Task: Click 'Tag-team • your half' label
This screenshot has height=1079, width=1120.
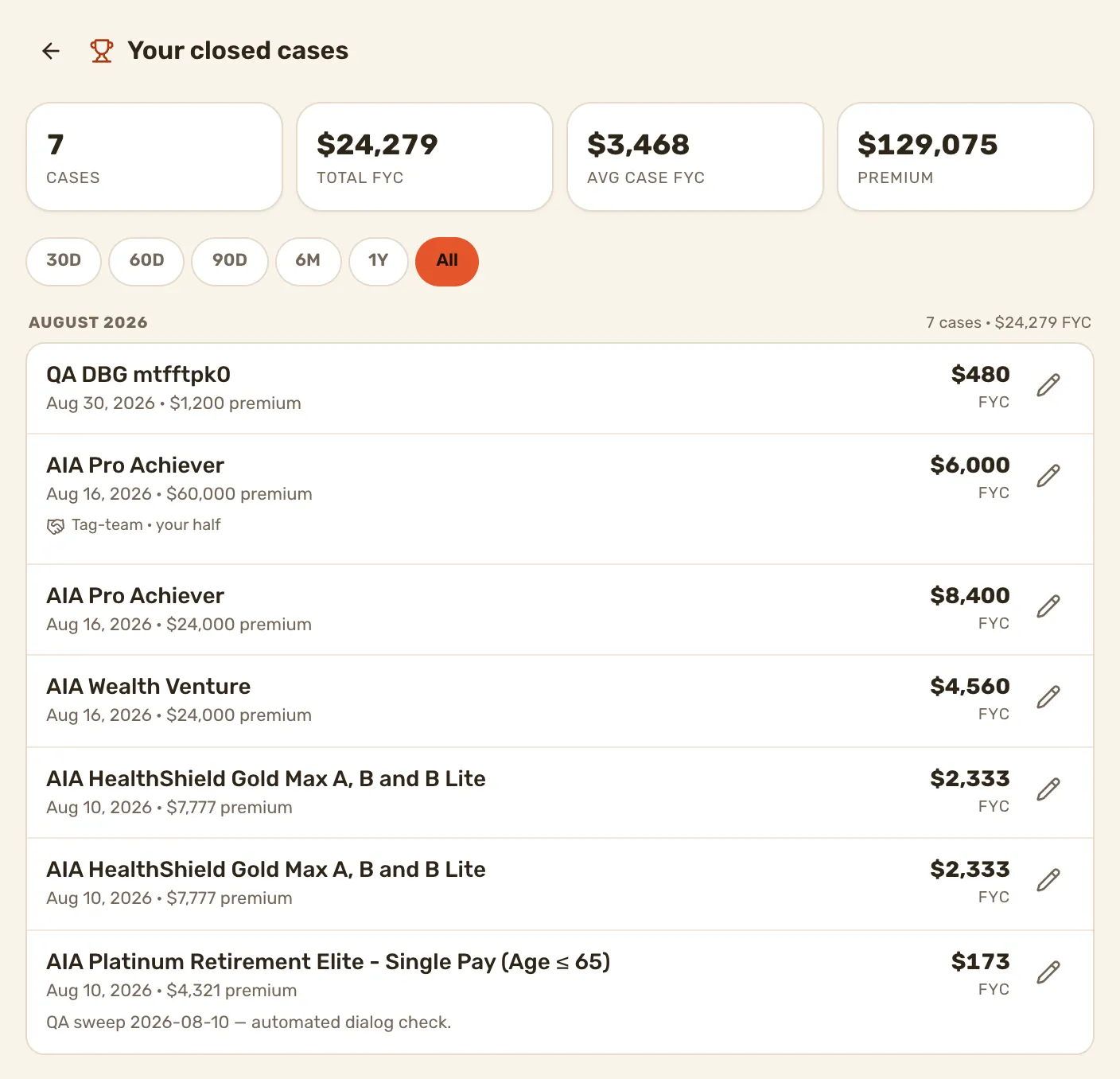Action: click(x=146, y=525)
